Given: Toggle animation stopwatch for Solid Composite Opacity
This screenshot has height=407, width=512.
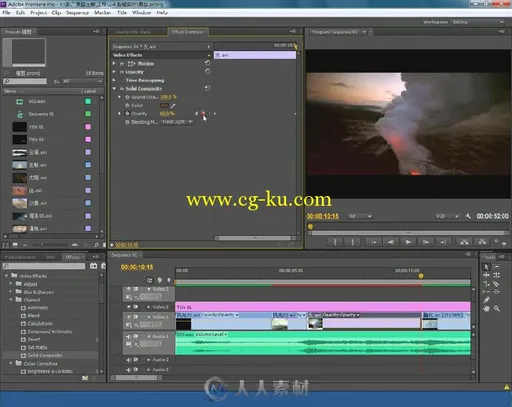Looking at the screenshot, I should 127,114.
